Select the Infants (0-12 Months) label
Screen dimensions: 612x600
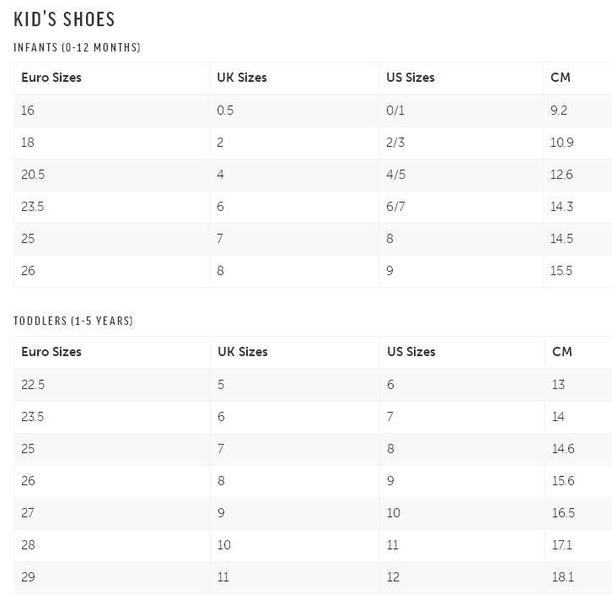click(x=77, y=48)
